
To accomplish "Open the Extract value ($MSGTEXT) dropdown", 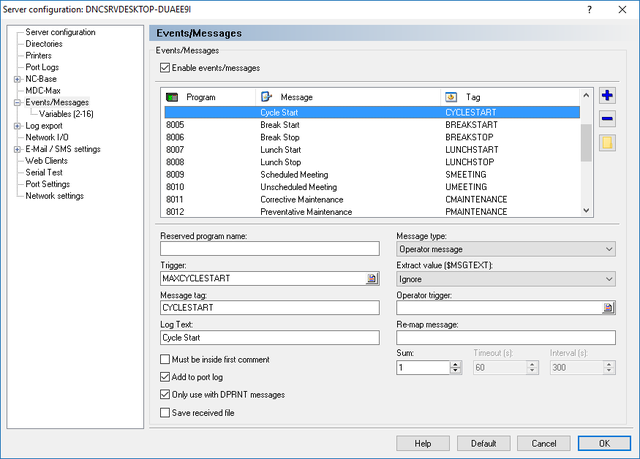I will (x=506, y=279).
